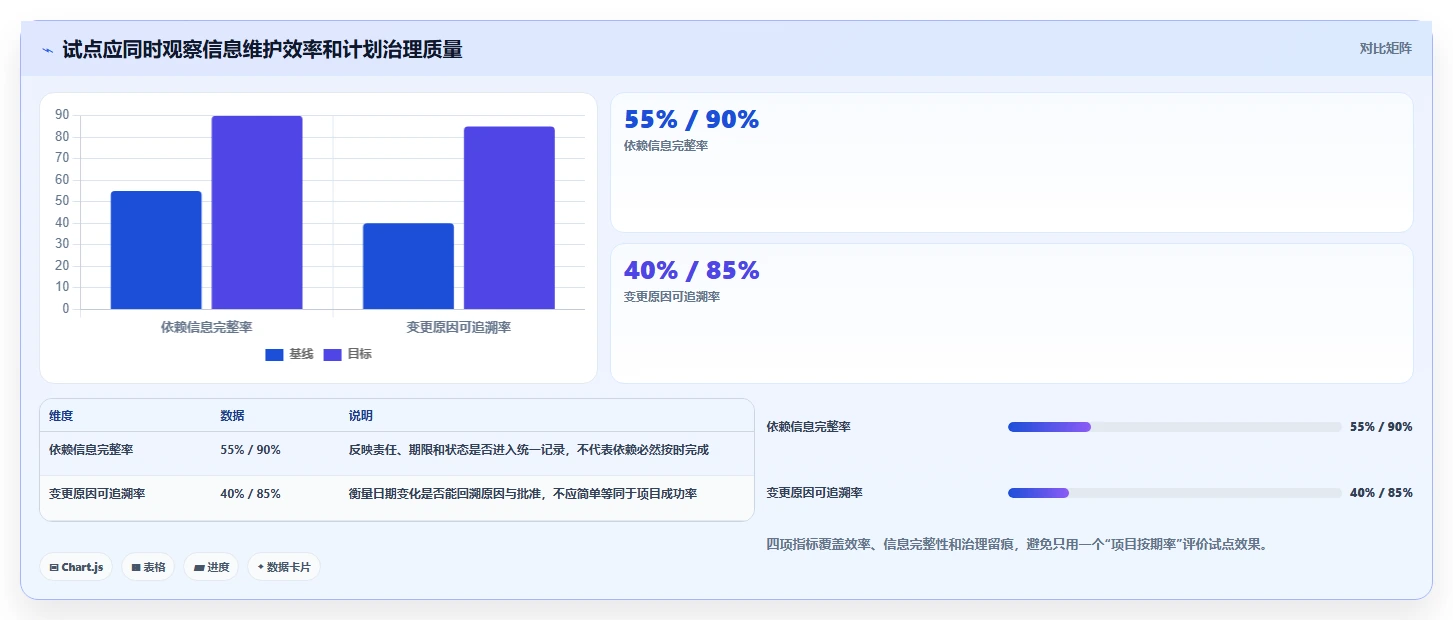Screen dimensions: 1453x620
Task: Click the 进度 tag chip
Action: 211,567
